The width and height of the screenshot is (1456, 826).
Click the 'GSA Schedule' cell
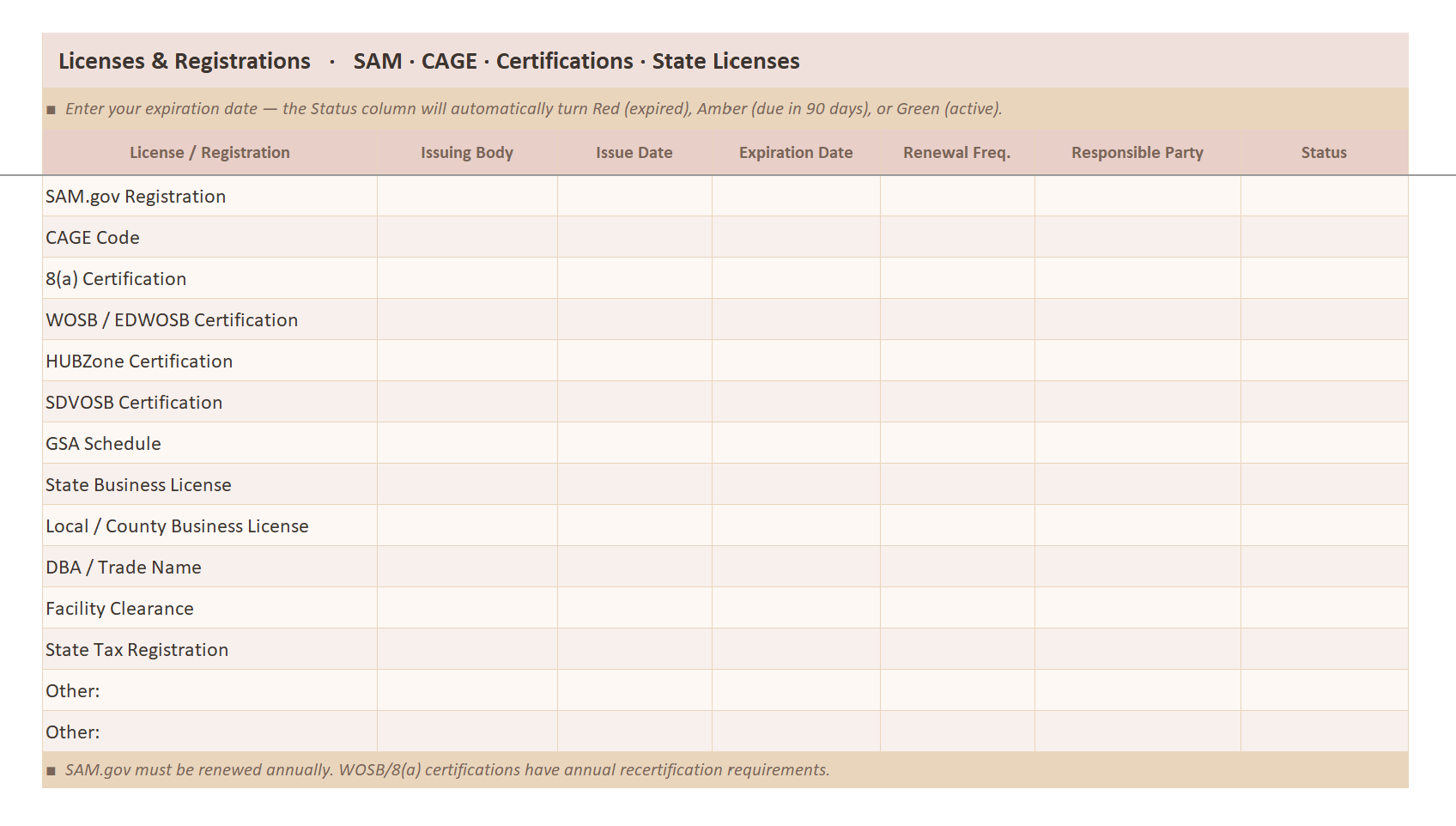(x=209, y=443)
